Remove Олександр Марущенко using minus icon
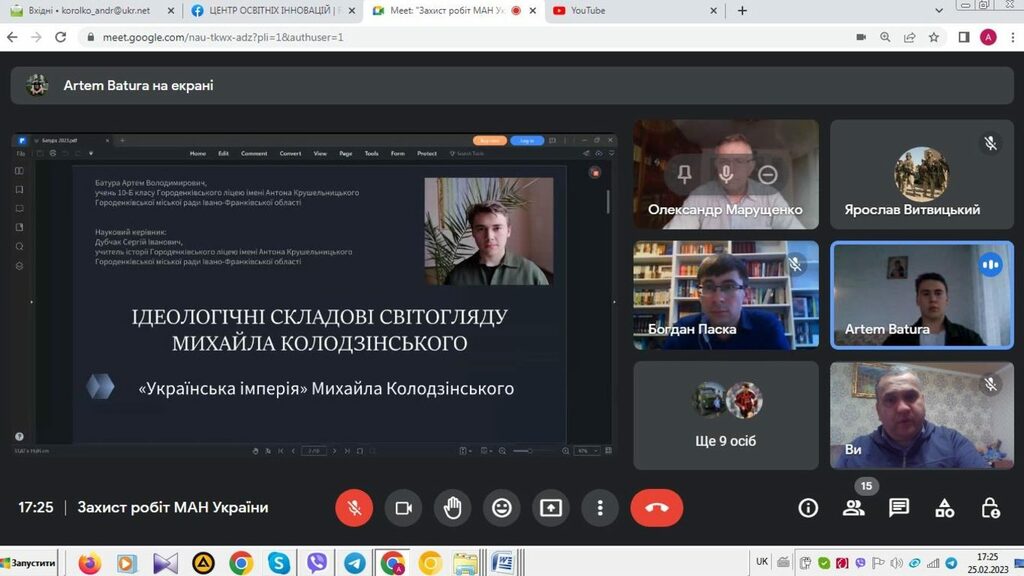The height and width of the screenshot is (576, 1024). 768,174
